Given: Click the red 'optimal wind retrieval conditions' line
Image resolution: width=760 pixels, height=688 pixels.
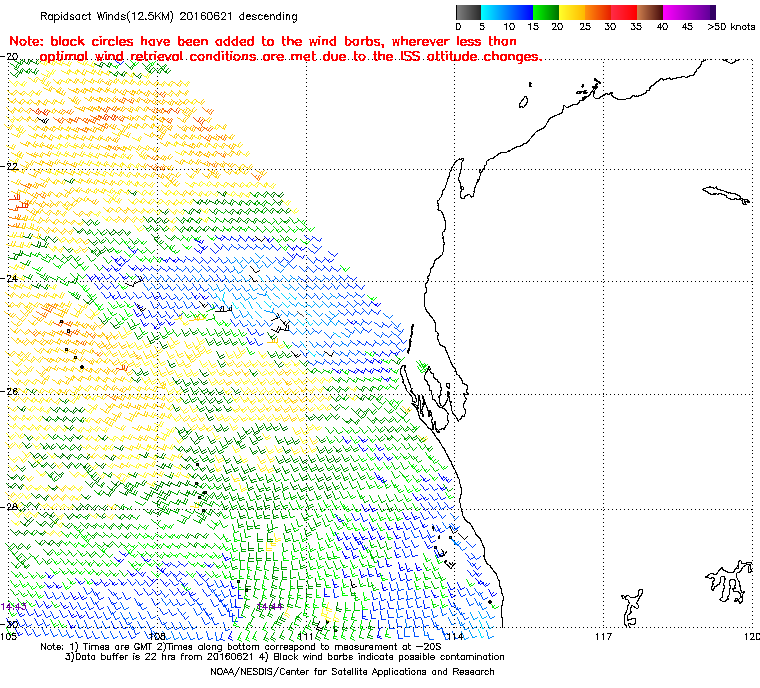Looking at the screenshot, I should click(x=291, y=57).
